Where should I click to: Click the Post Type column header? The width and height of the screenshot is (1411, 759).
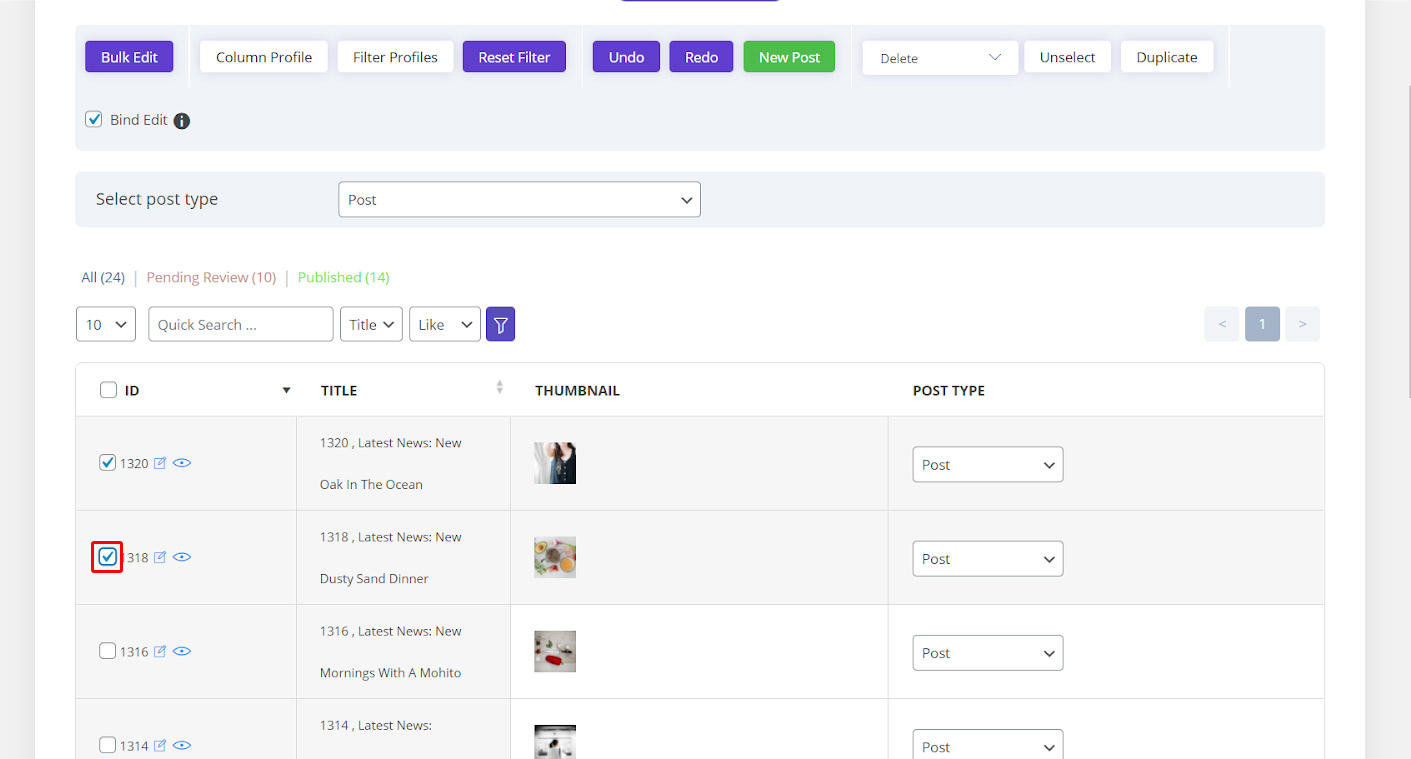pos(949,390)
